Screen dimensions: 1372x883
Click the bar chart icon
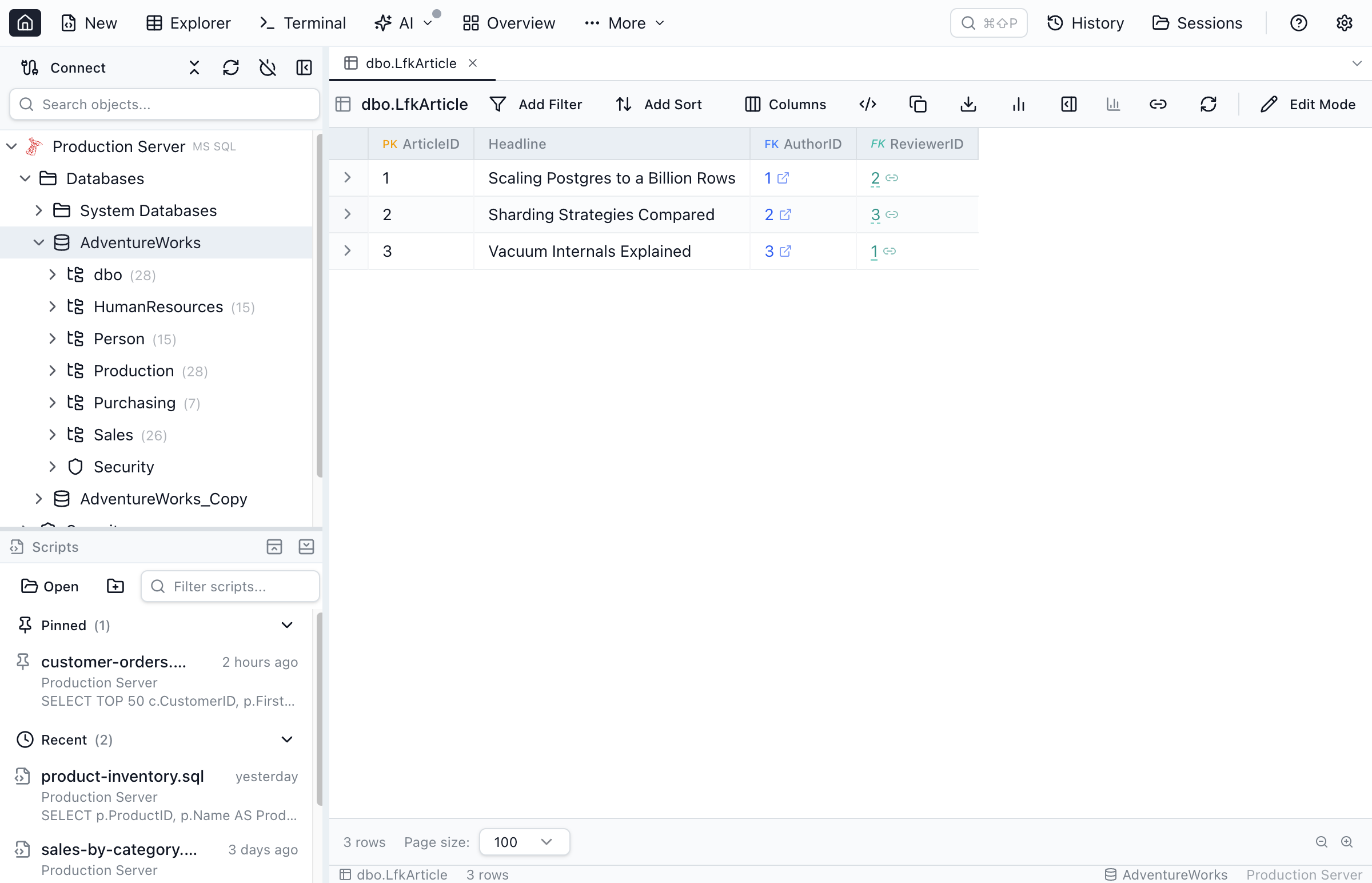click(x=1018, y=104)
